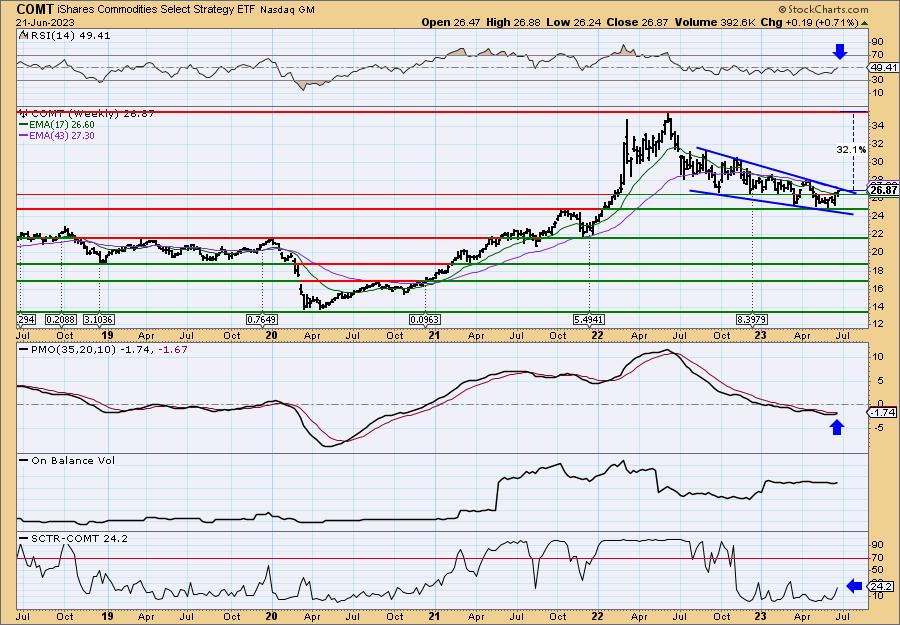
Task: Click the up-triangle icon beside Chg
Action: 865,22
